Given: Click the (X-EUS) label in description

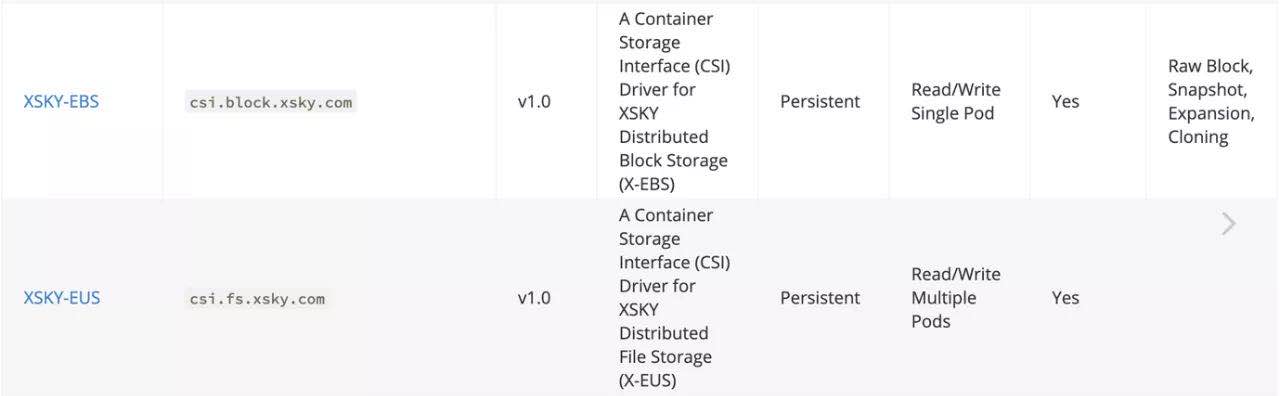Looking at the screenshot, I should click(x=648, y=381).
